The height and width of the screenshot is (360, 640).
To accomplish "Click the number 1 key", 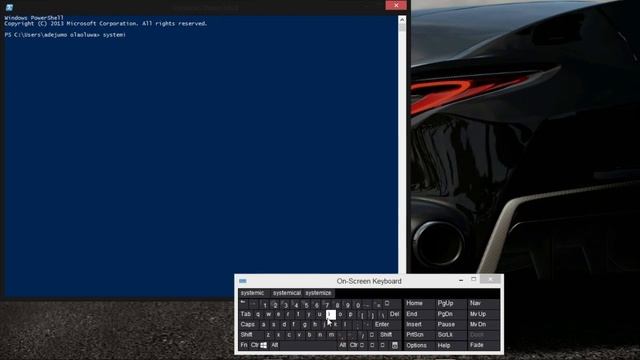I will point(265,305).
